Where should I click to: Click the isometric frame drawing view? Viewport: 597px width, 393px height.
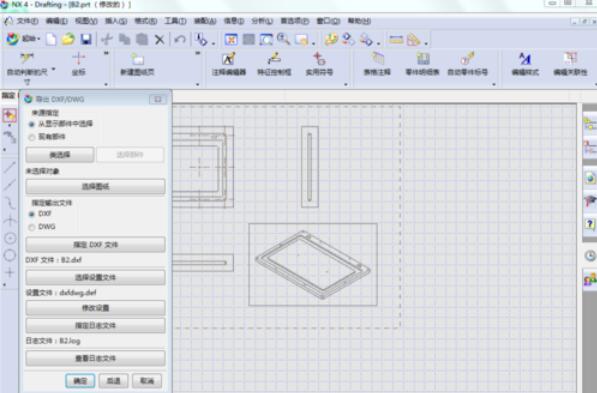point(313,264)
